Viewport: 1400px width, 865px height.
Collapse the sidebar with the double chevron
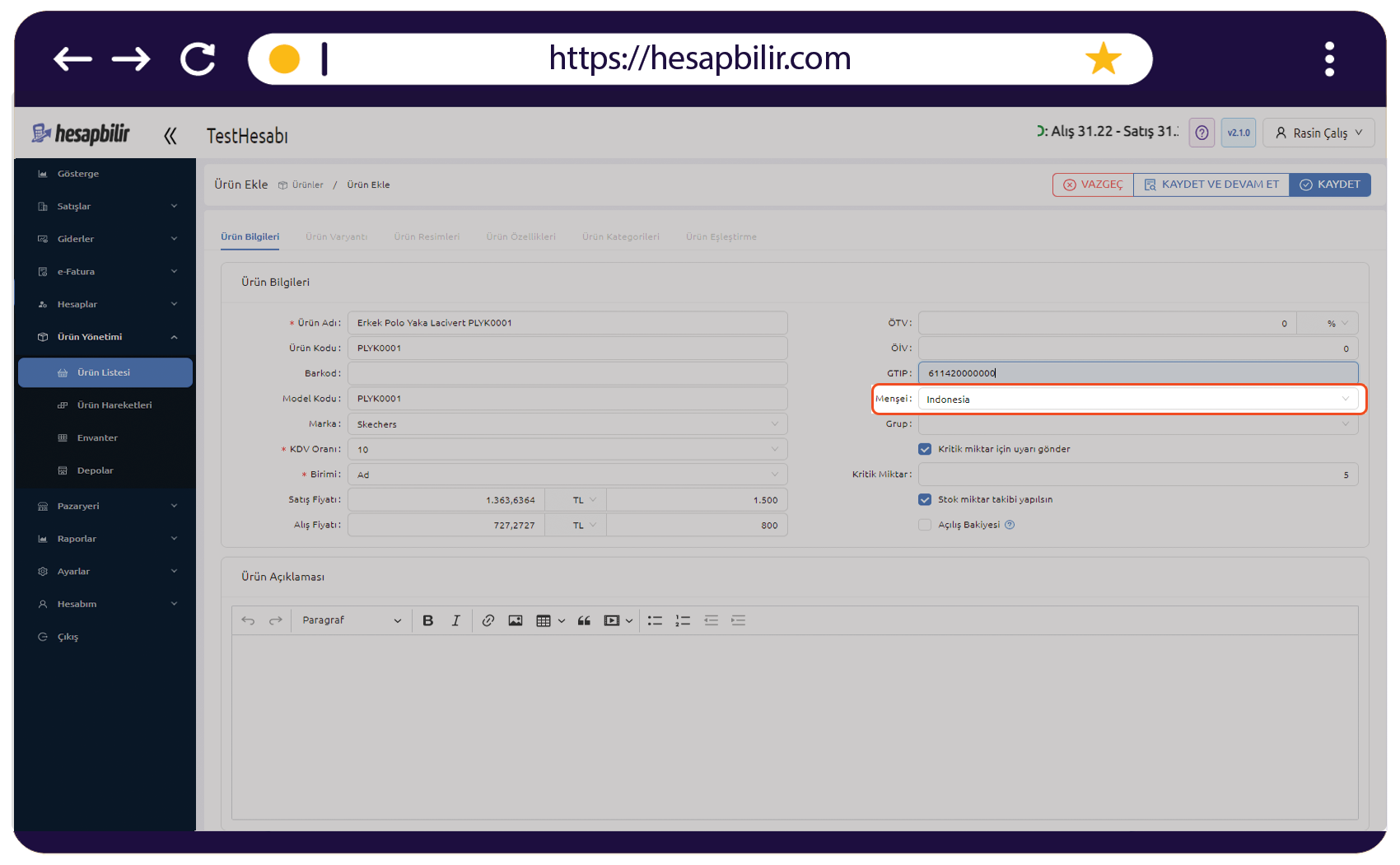[170, 136]
